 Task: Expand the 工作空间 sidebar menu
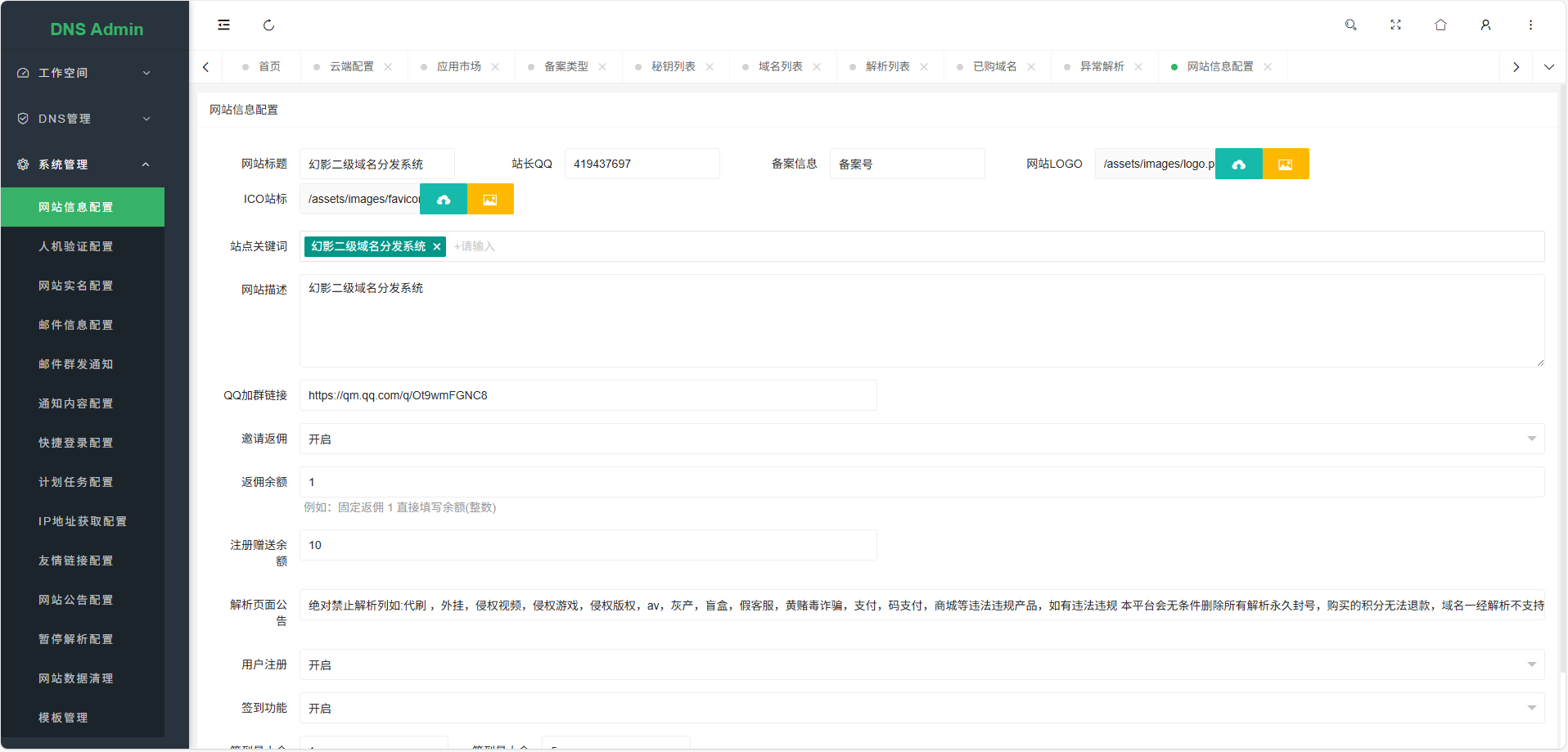coord(83,73)
